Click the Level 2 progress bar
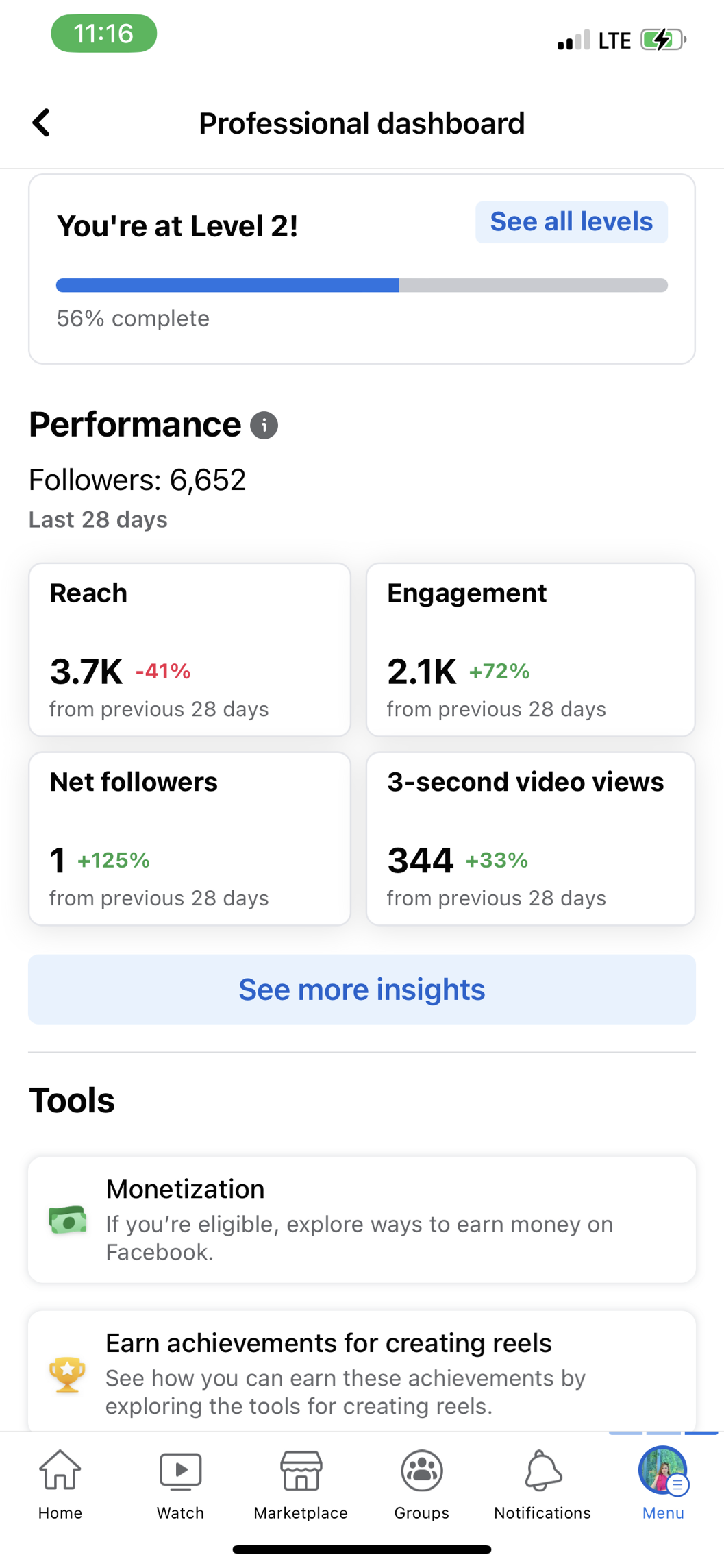 click(362, 286)
